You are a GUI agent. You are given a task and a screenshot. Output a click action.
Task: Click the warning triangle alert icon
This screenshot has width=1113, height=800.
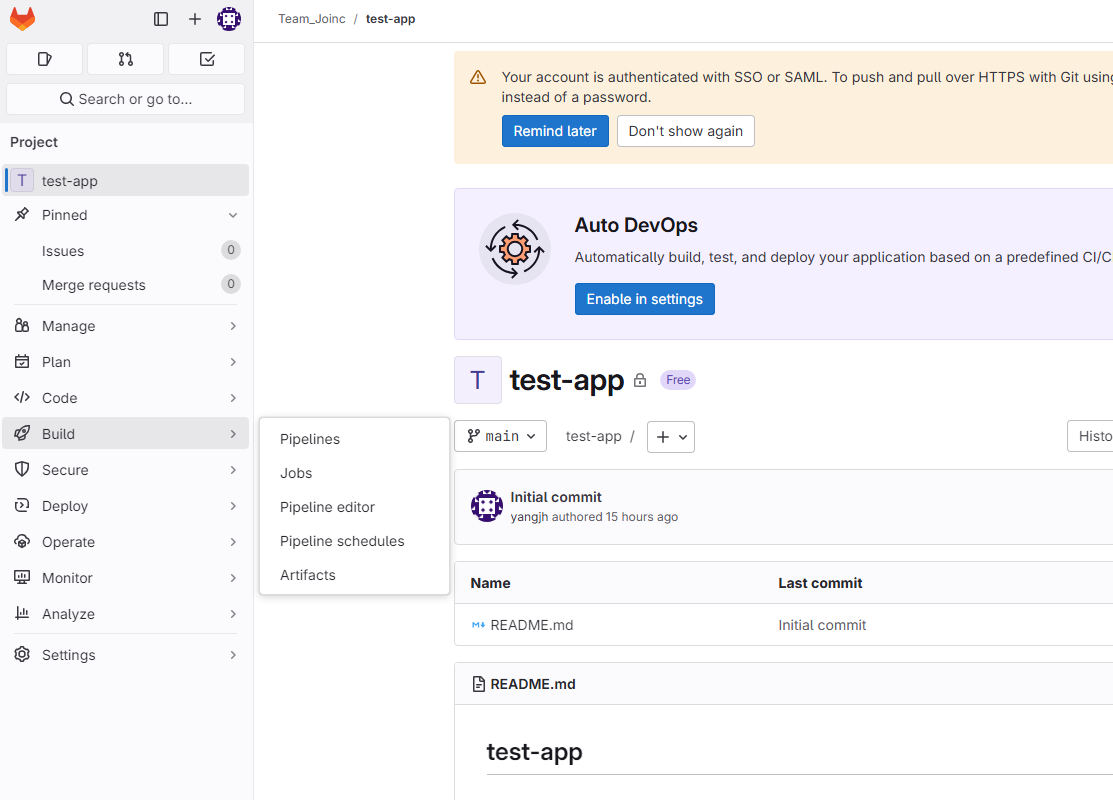tap(478, 77)
